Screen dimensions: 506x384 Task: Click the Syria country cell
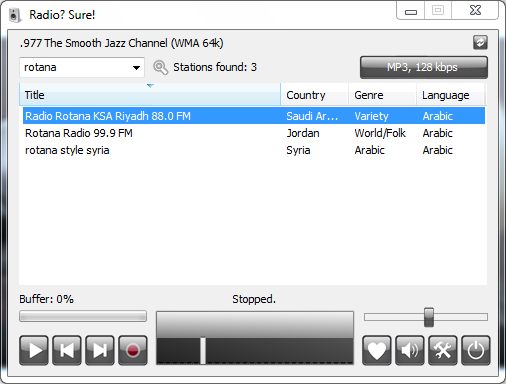click(298, 150)
